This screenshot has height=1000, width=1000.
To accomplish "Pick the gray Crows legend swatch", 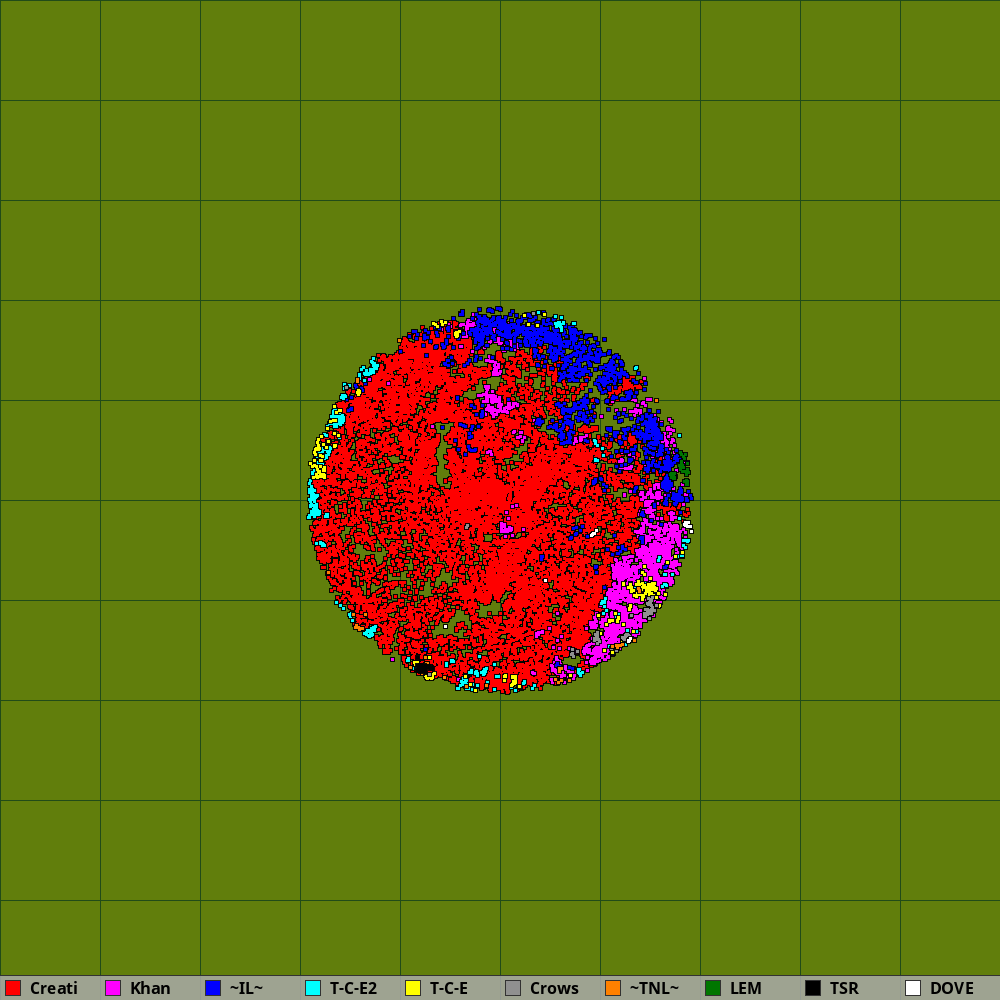I will pos(513,988).
